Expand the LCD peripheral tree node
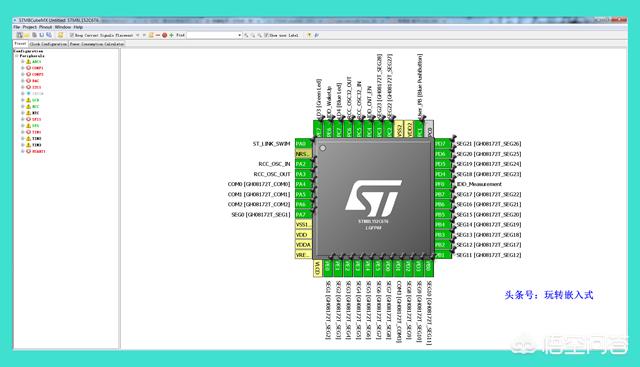The width and height of the screenshot is (640, 367). [23, 100]
